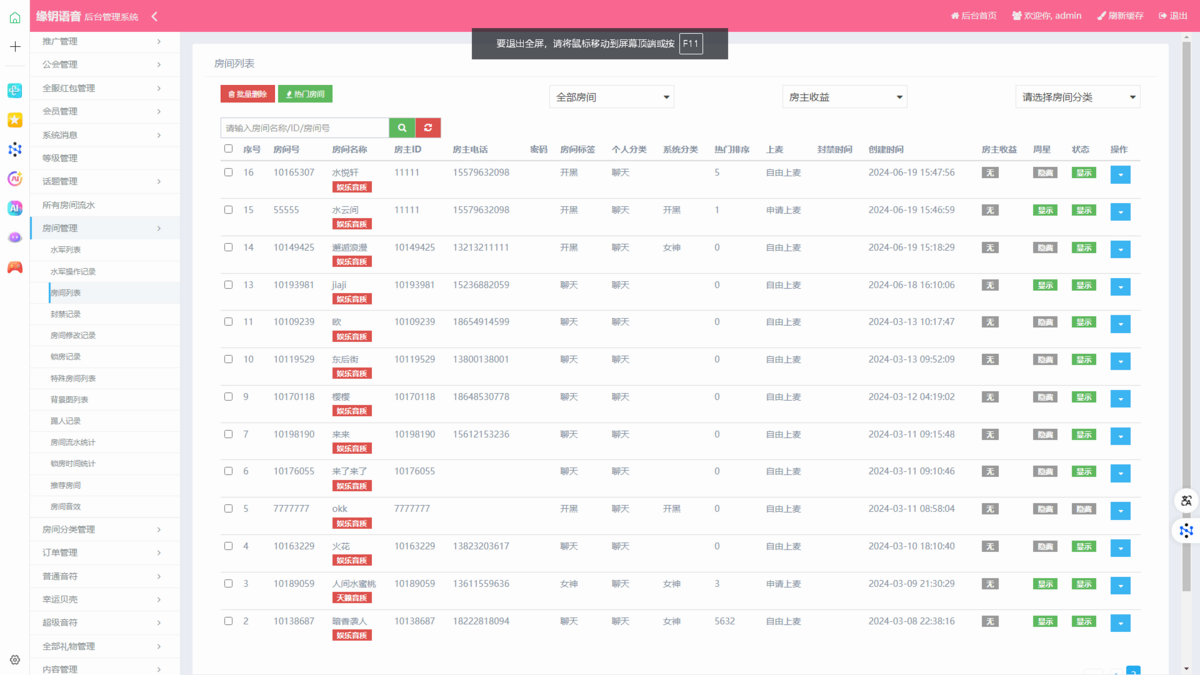This screenshot has width=1200, height=675.
Task: Click 退出 to log out
Action: pos(1173,16)
